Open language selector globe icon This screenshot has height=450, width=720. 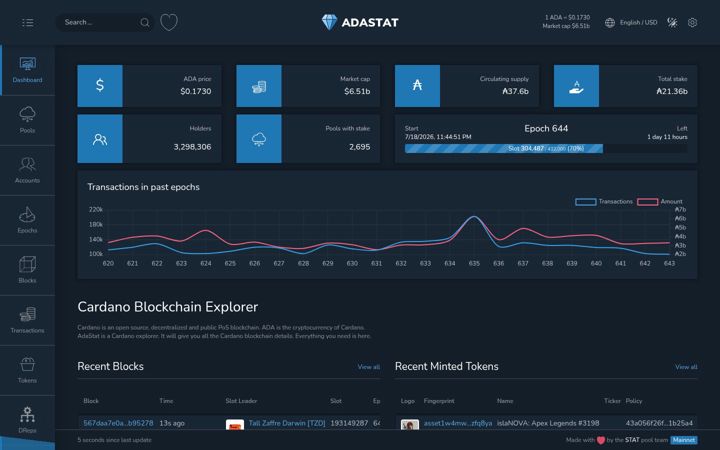click(x=610, y=22)
